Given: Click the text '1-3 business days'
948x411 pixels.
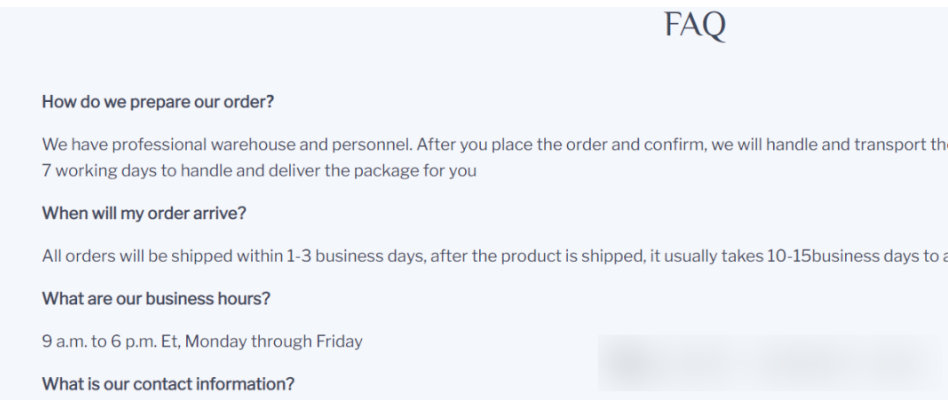Looking at the screenshot, I should point(354,256).
